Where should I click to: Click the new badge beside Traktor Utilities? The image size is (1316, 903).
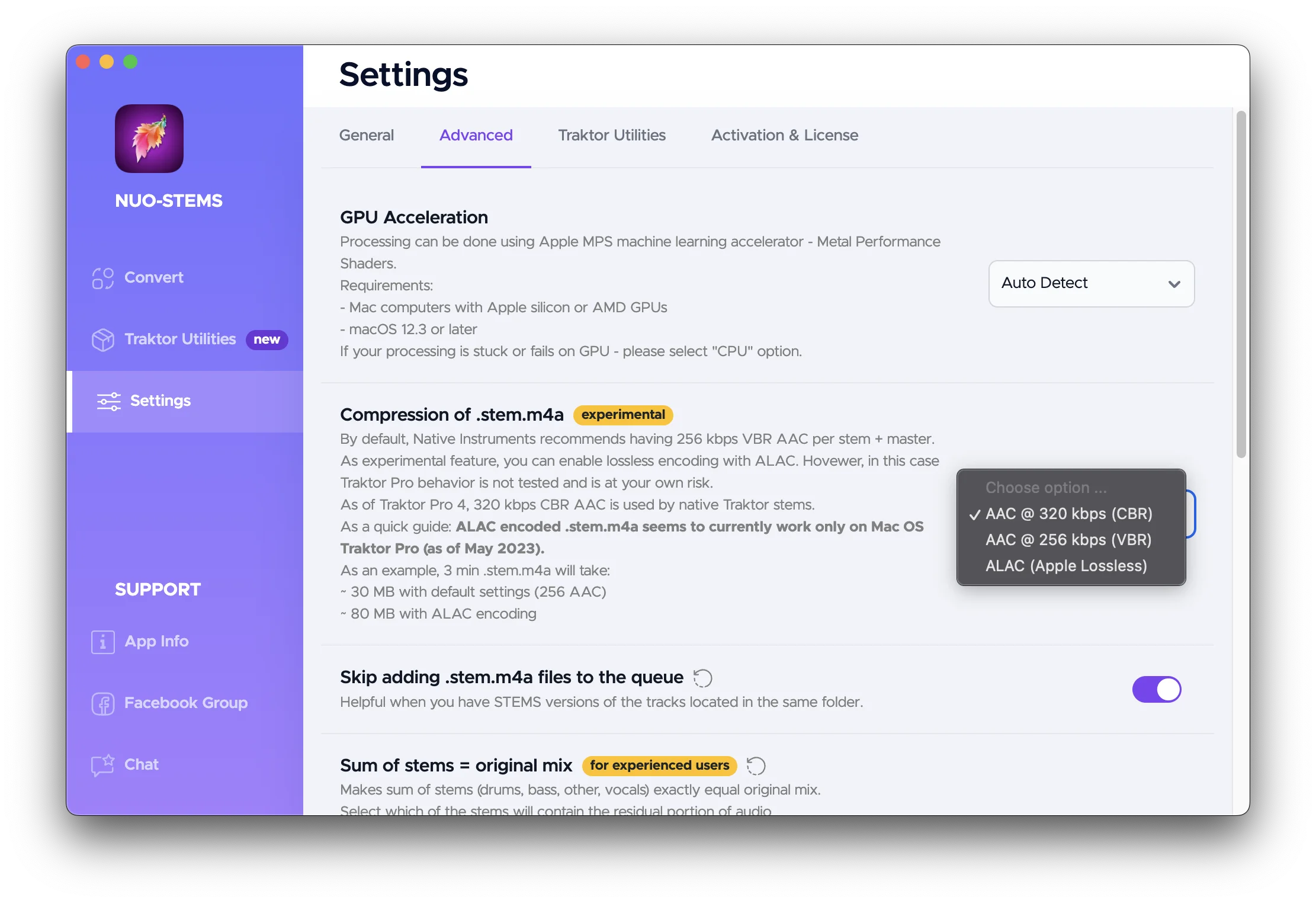(267, 340)
